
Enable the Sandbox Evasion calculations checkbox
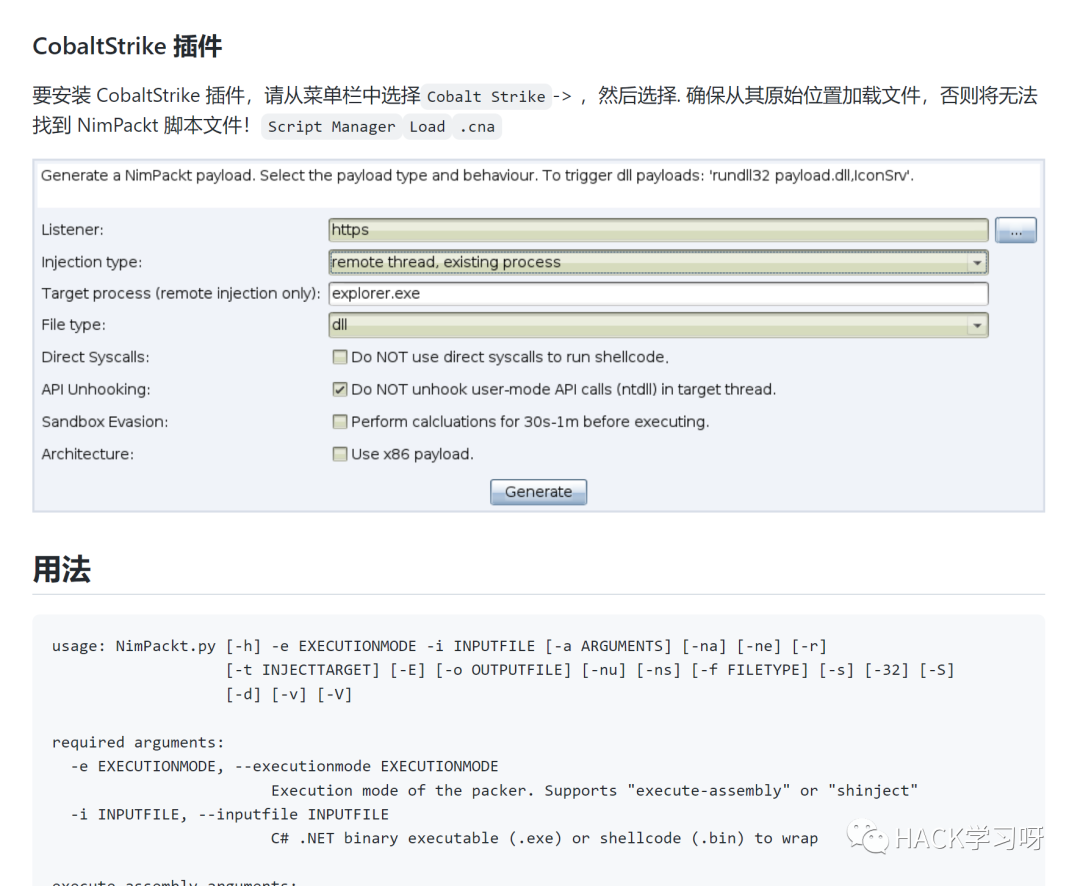click(x=340, y=422)
